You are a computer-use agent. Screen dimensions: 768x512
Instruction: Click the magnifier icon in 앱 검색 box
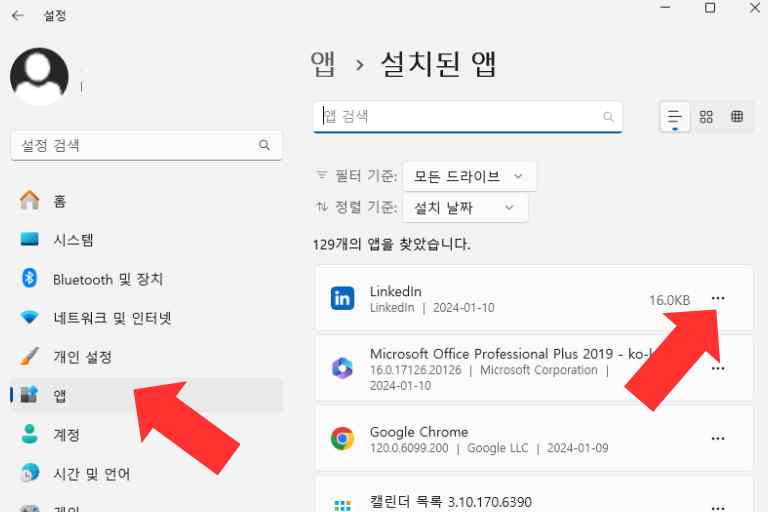(x=608, y=117)
